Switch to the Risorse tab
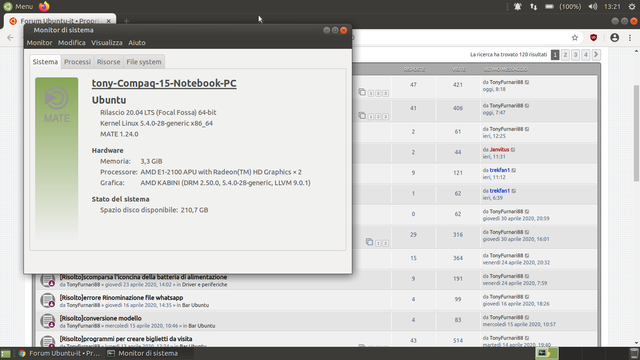This screenshot has height=360, width=640. [x=109, y=62]
